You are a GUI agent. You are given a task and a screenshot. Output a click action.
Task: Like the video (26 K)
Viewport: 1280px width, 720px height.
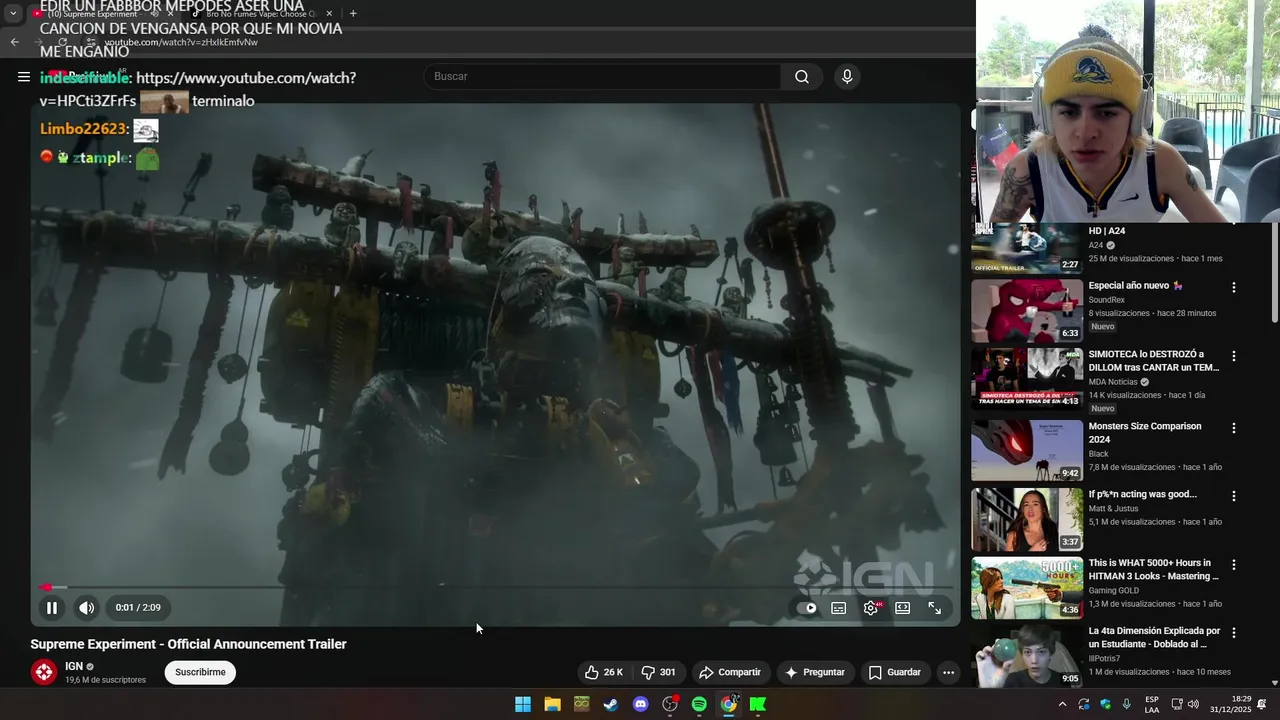pos(604,672)
